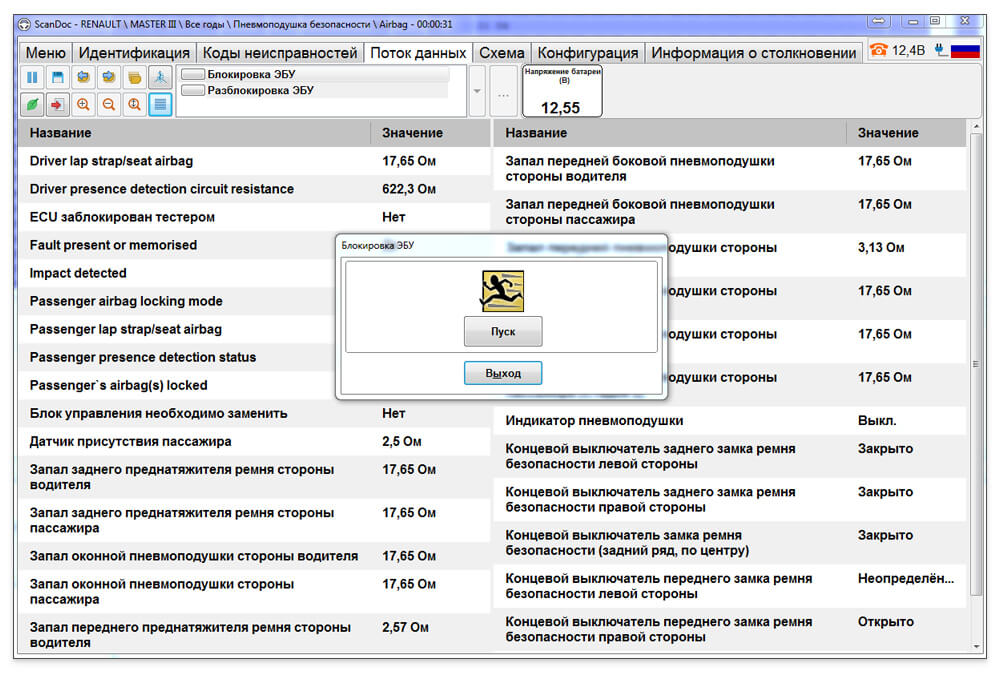The width and height of the screenshot is (1000, 675).
Task: Select ECU заблокирован тестером row
Action: coord(254,218)
